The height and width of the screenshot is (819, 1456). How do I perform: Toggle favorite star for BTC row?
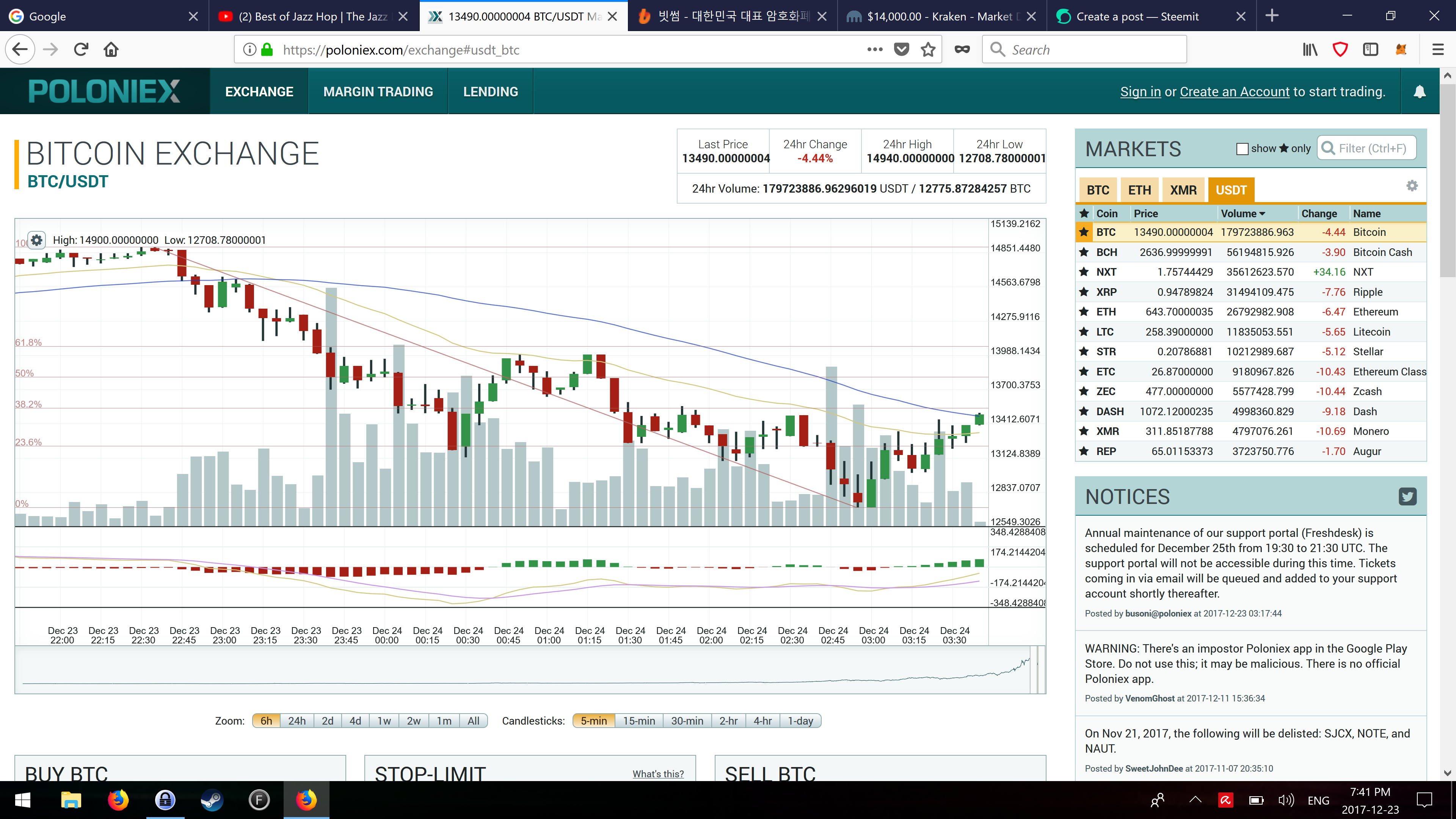pyautogui.click(x=1084, y=232)
